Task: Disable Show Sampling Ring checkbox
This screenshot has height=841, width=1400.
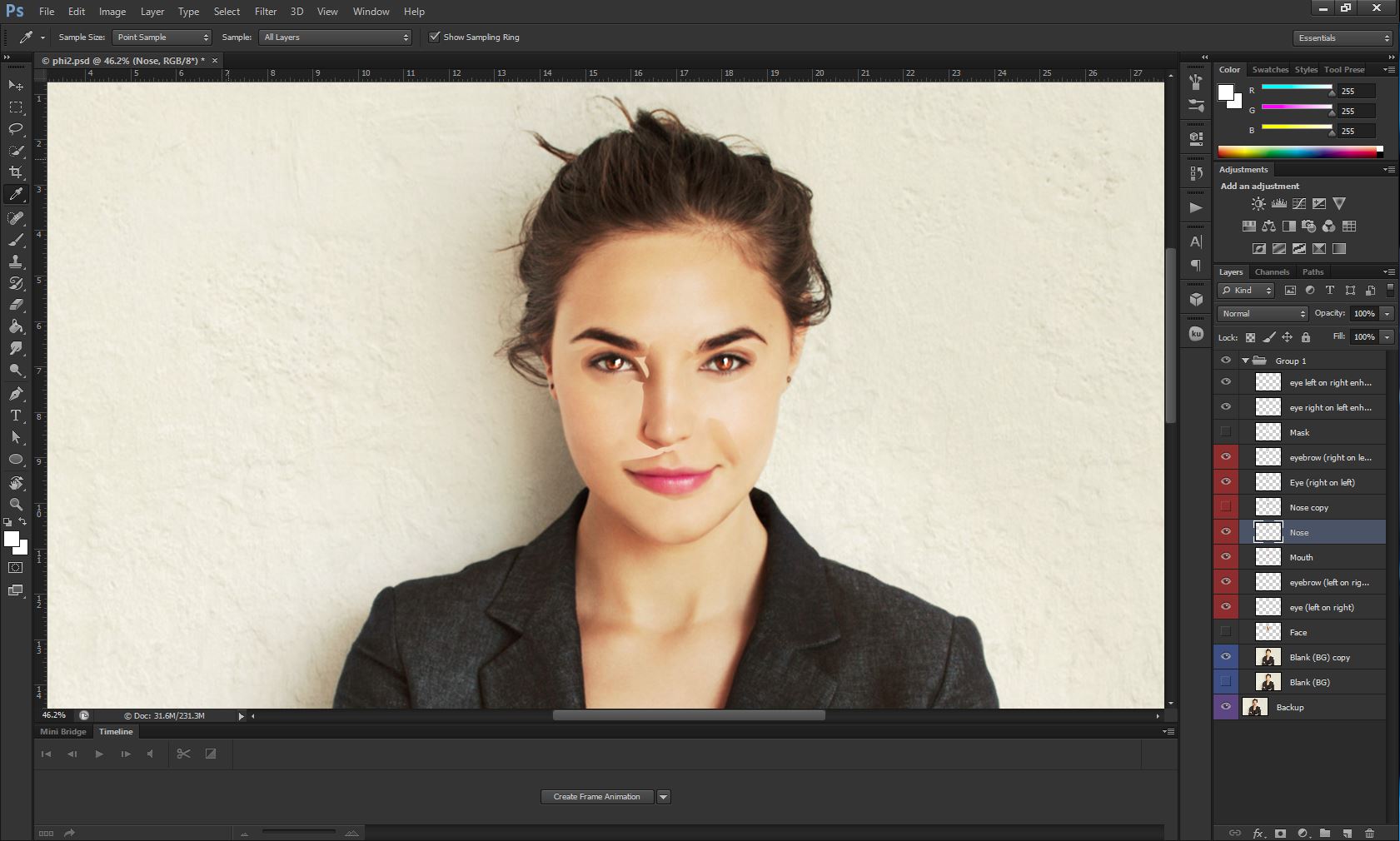Action: tap(434, 37)
